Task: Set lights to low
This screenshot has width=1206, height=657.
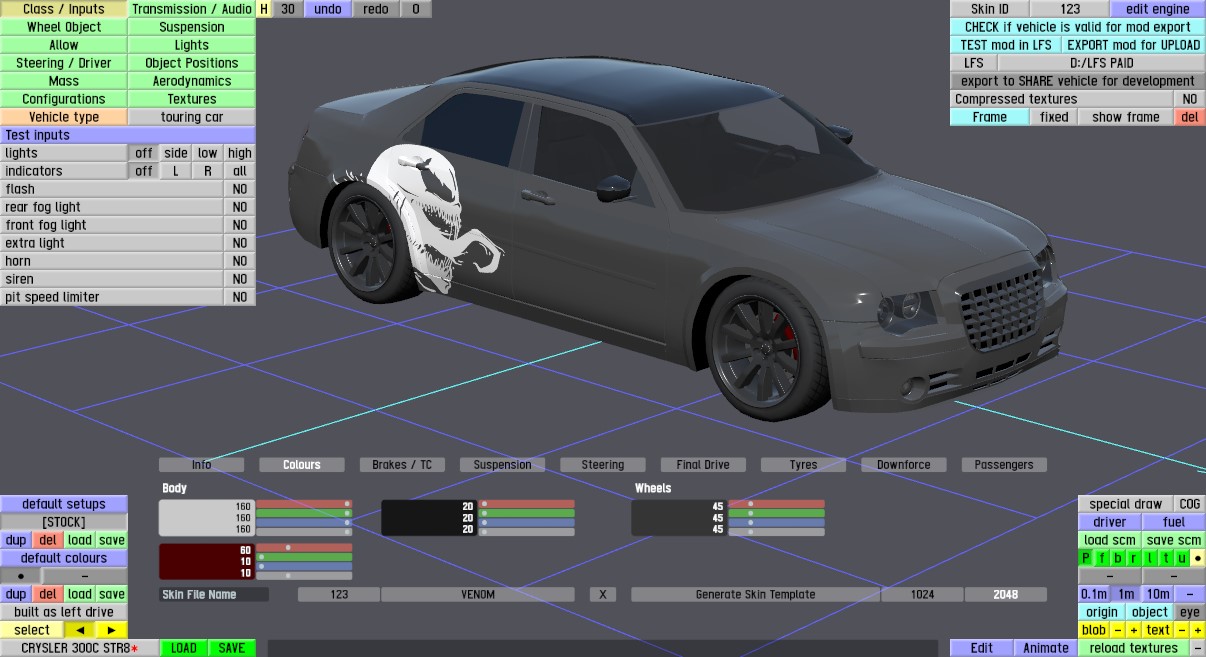Action: click(208, 153)
